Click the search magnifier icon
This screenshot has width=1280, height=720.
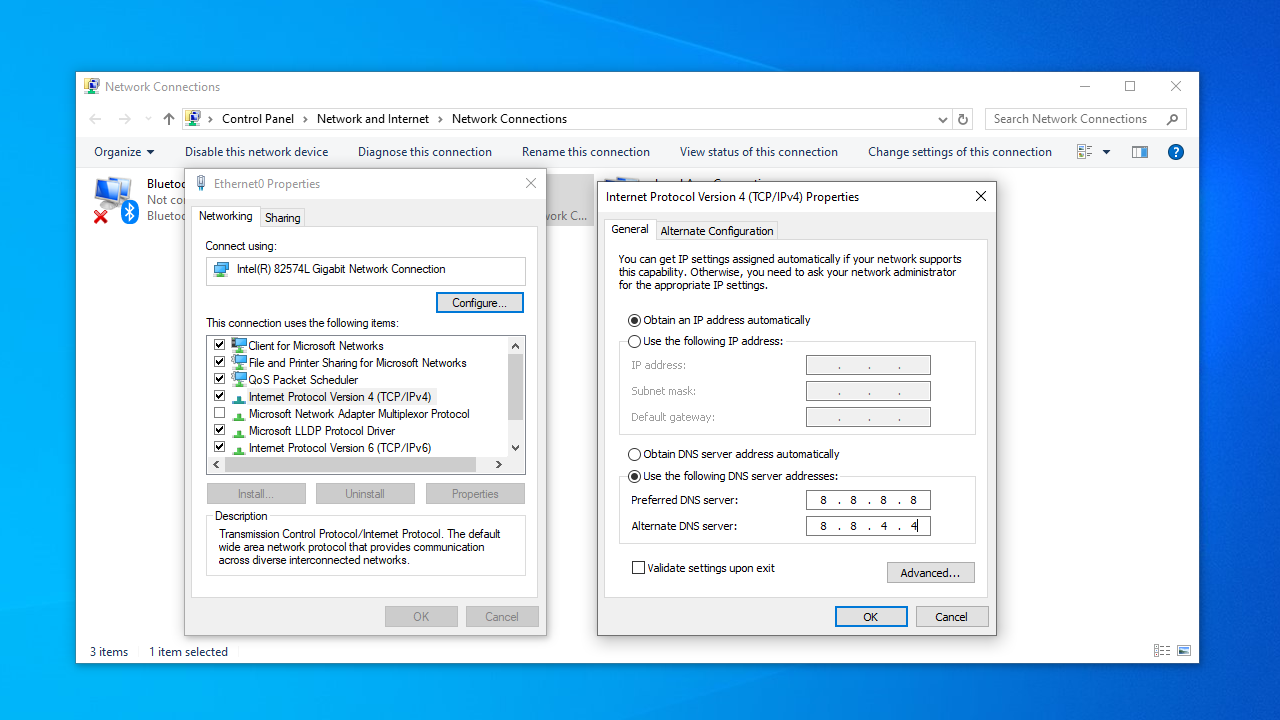tap(1172, 119)
